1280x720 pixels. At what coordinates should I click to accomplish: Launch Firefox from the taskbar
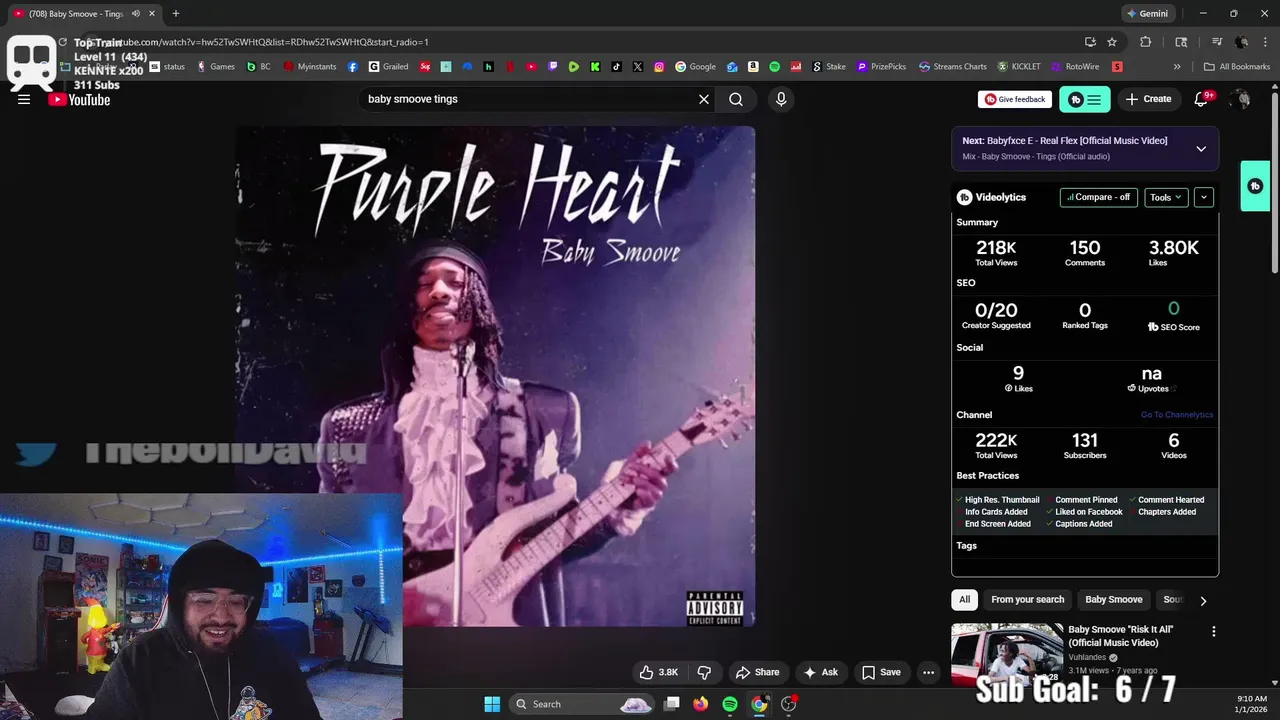701,704
